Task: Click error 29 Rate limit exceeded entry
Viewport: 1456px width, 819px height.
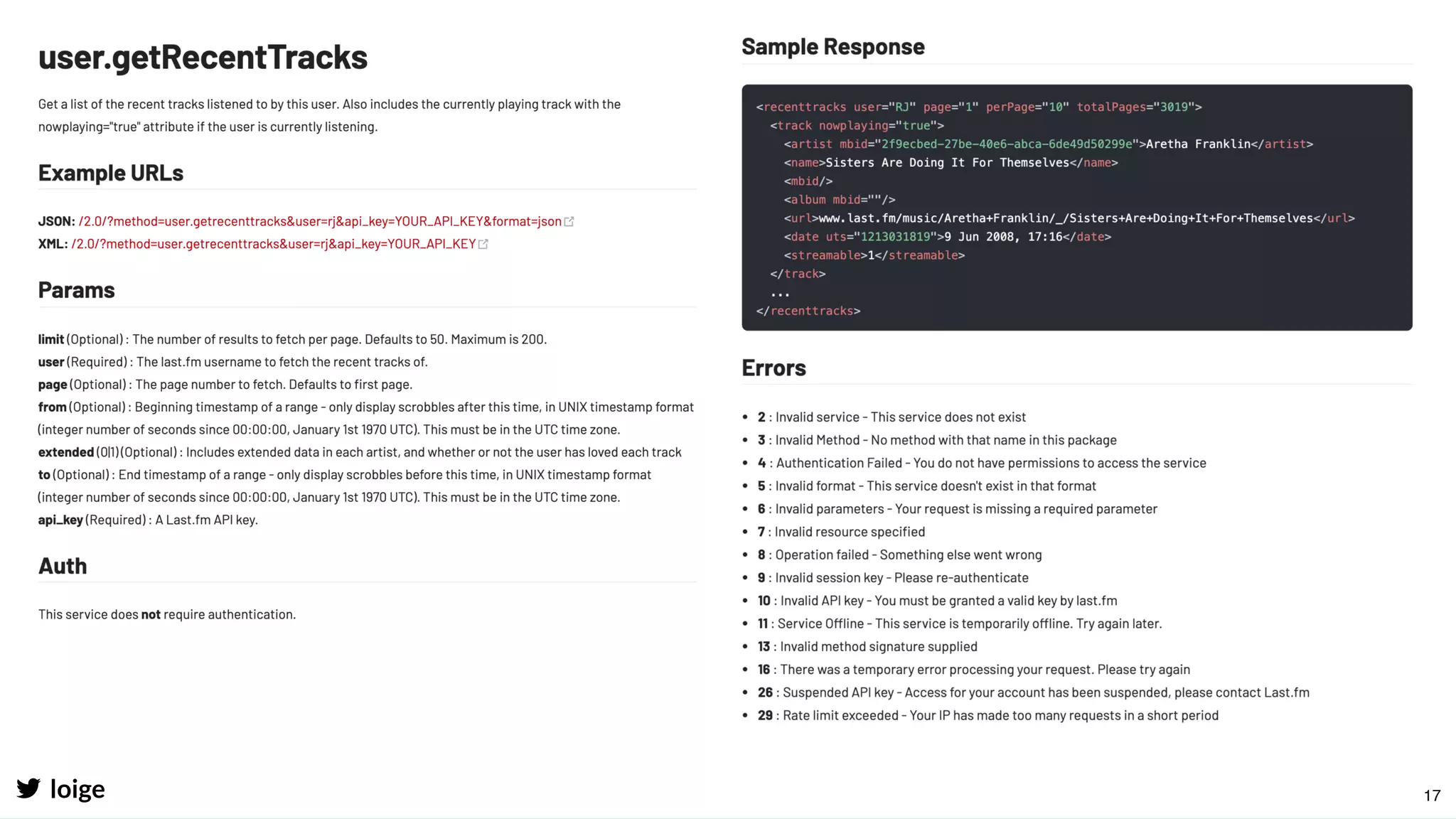Action: click(x=988, y=715)
